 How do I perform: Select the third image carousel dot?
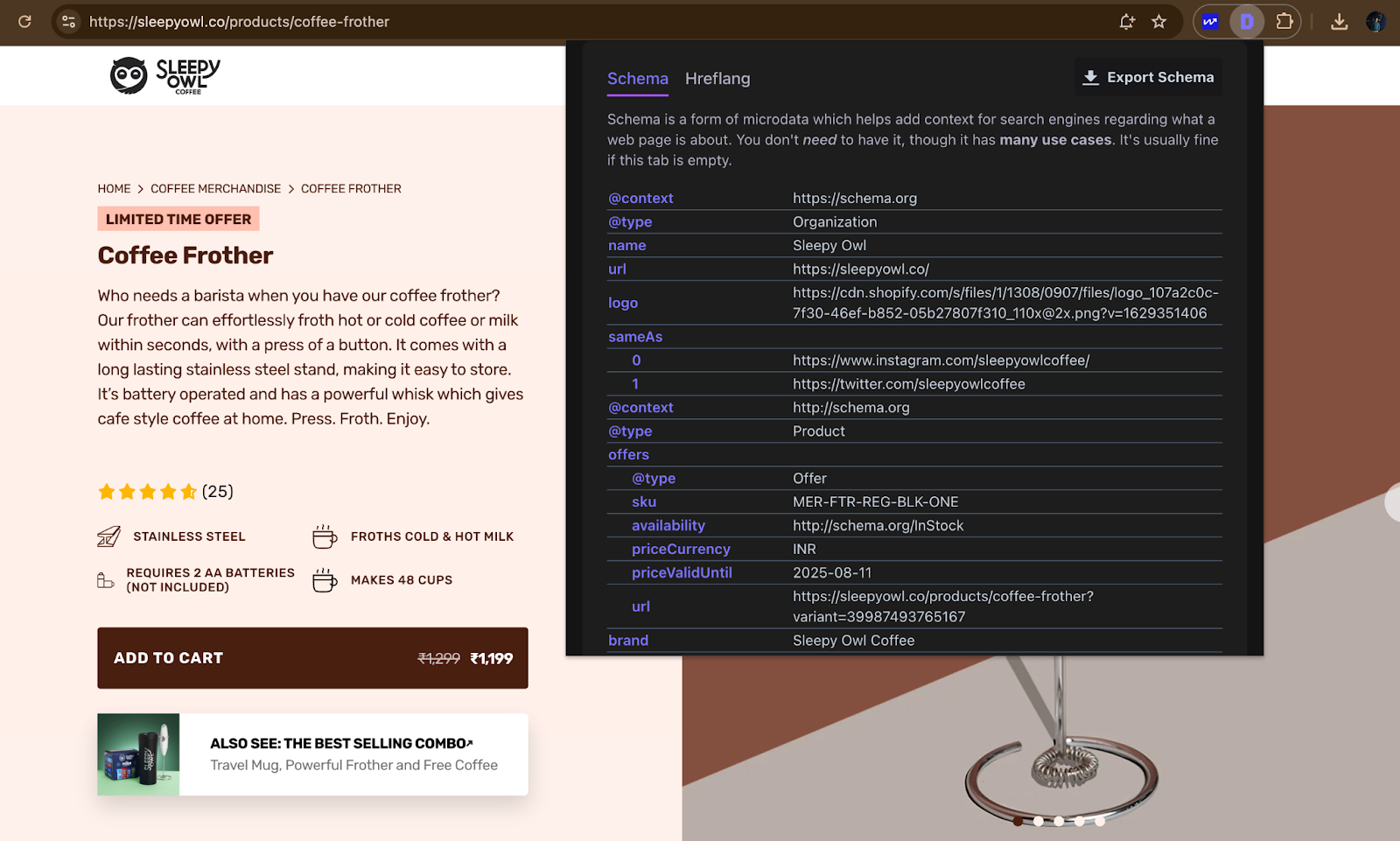[x=1059, y=821]
